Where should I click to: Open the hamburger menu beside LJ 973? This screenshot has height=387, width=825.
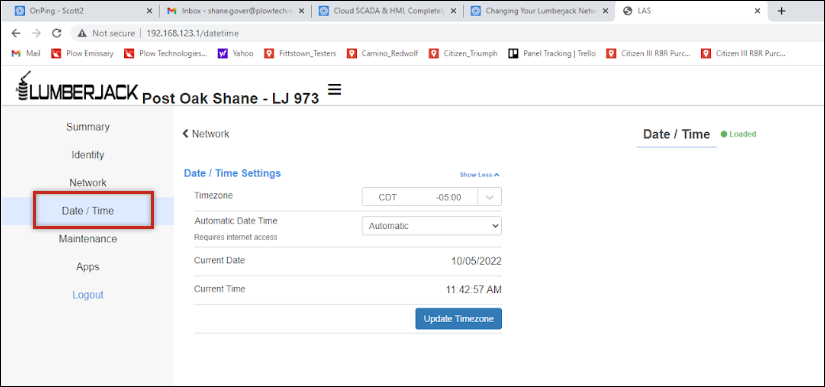tap(335, 90)
